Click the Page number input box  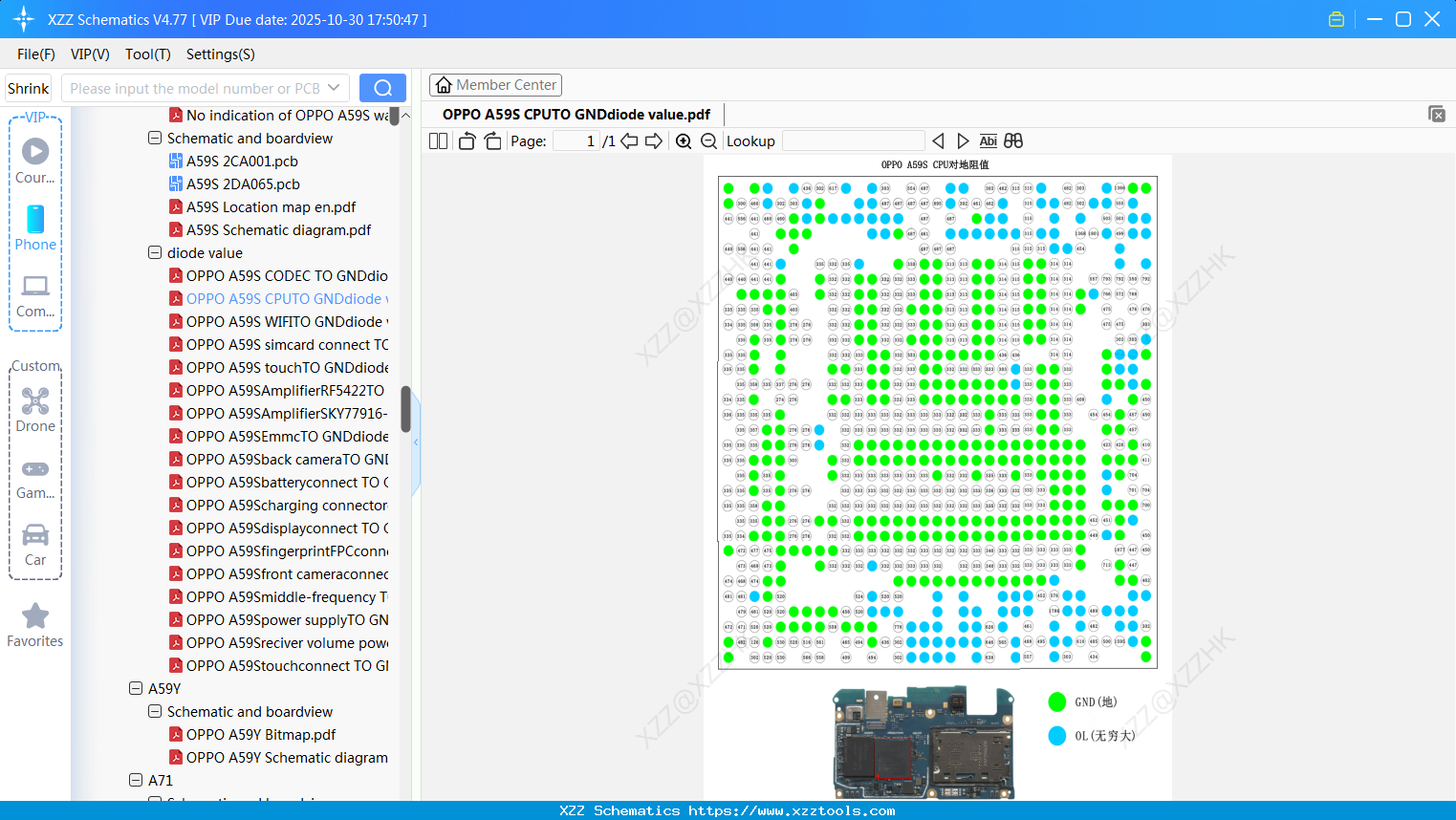[576, 141]
